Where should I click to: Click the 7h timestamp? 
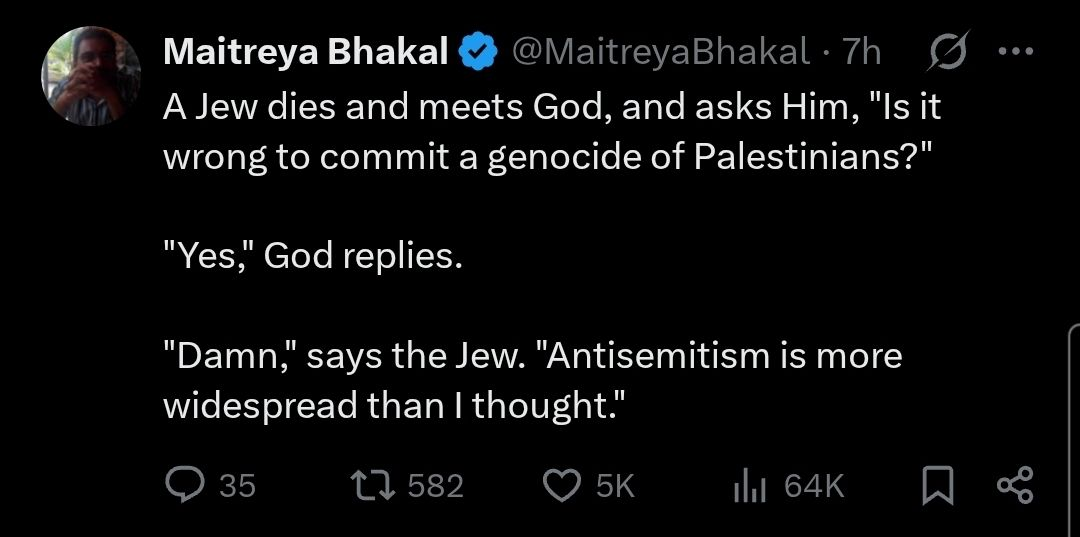coord(862,53)
